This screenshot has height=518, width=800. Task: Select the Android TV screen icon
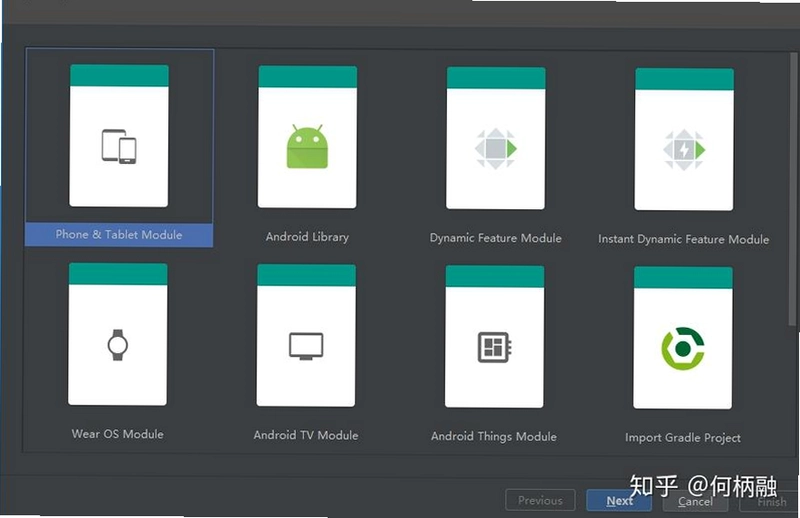tap(306, 346)
